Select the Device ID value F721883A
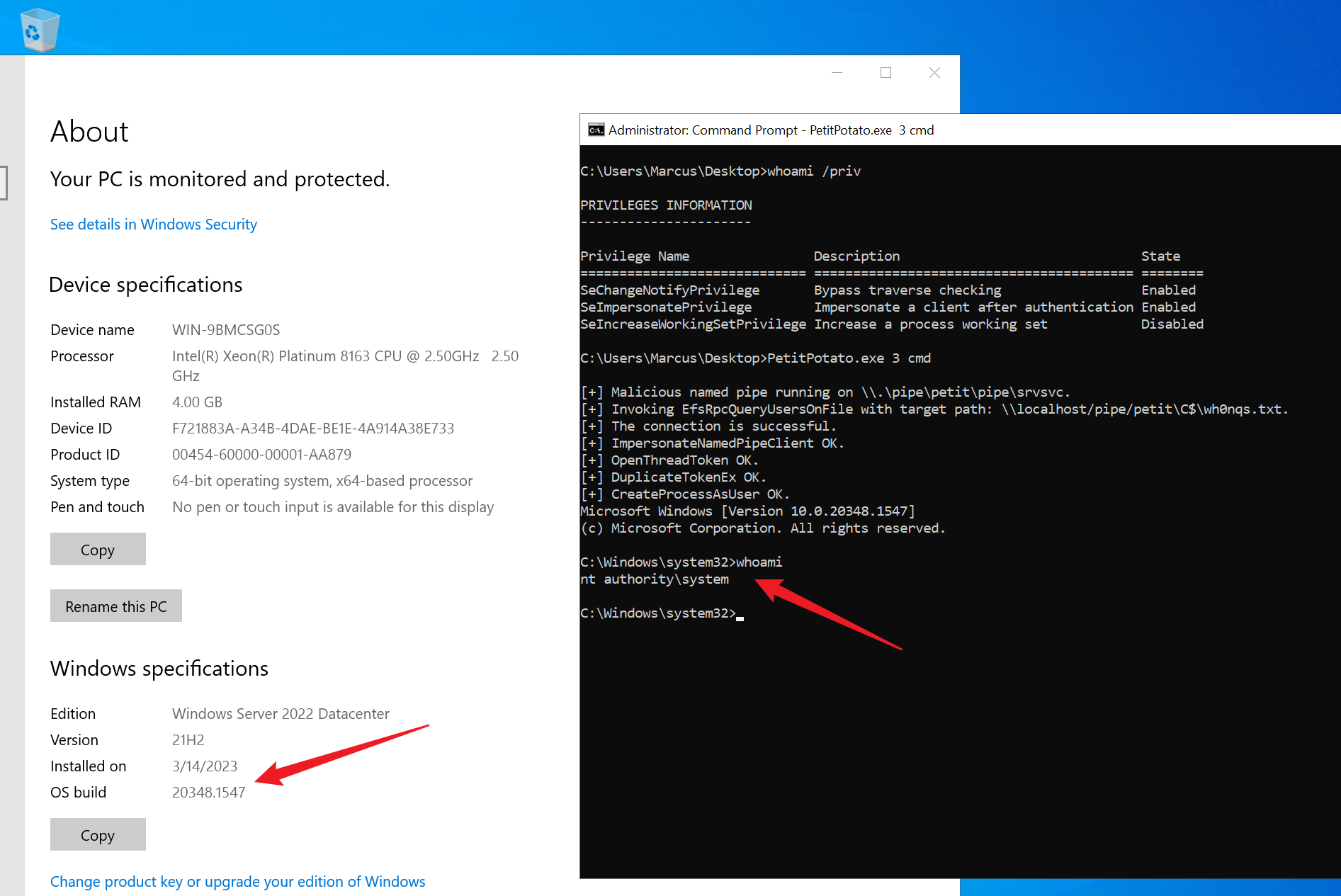Screen dimensions: 1341x896 tap(313, 429)
